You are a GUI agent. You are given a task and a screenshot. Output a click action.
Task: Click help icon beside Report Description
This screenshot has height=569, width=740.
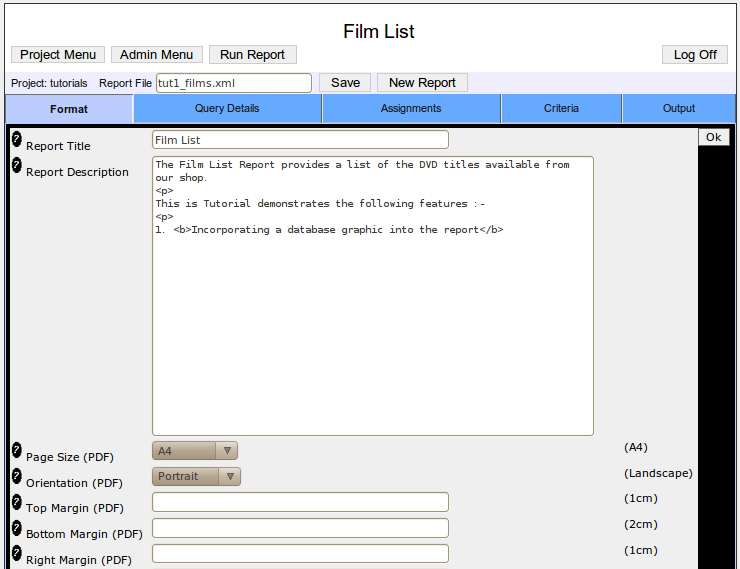17,165
